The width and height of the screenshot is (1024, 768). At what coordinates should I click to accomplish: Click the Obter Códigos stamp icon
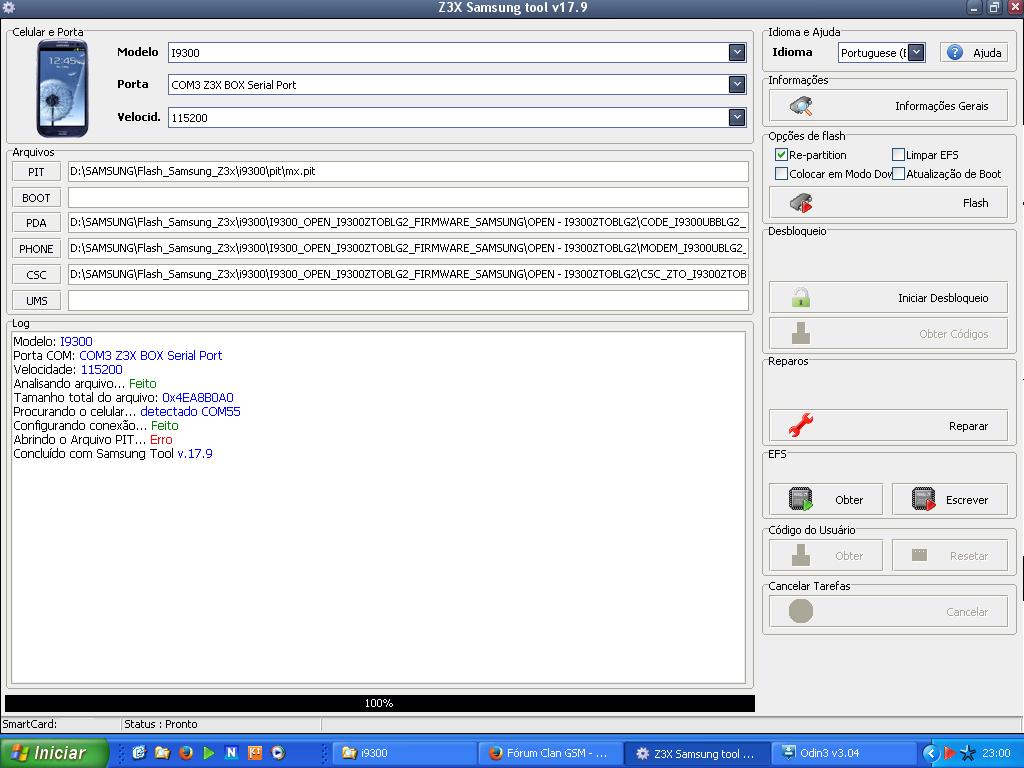(801, 334)
